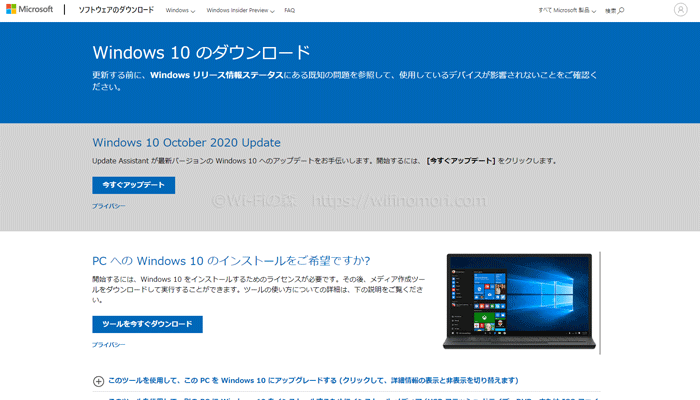Click the Windows 10 のダウンロード page title
Viewport: 700px width, 400px height.
coord(201,52)
